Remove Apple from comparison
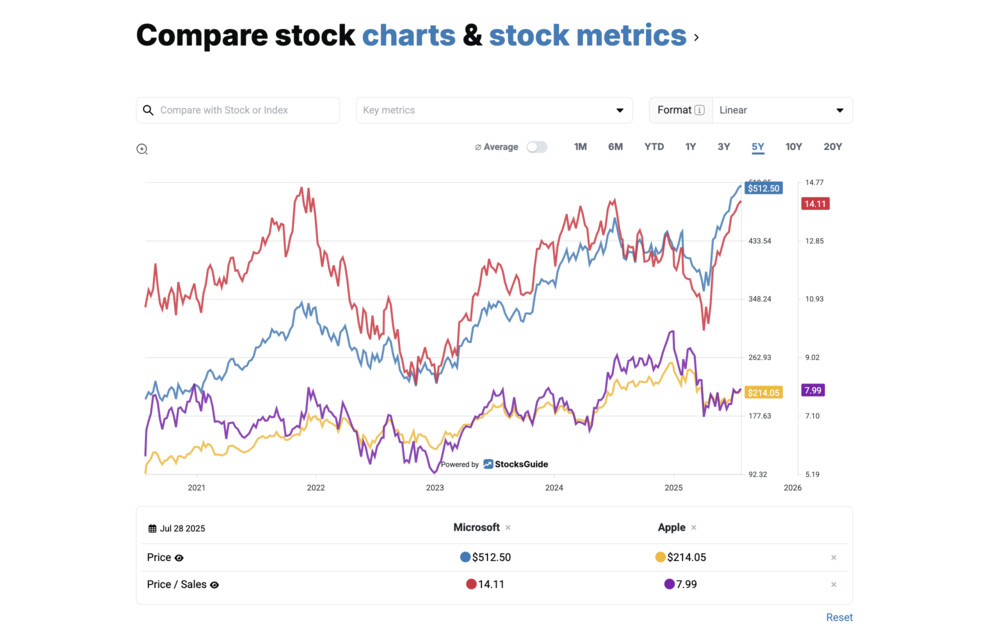The width and height of the screenshot is (988, 640). coord(694,528)
